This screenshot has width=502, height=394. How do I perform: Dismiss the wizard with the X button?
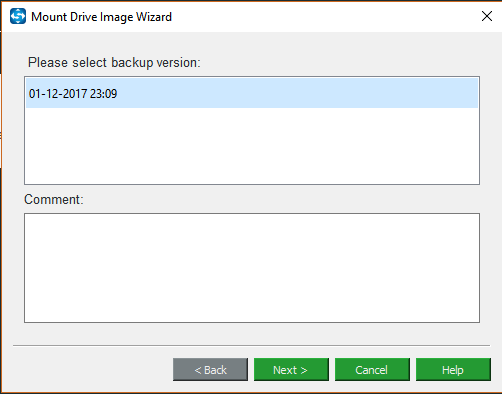[x=487, y=16]
